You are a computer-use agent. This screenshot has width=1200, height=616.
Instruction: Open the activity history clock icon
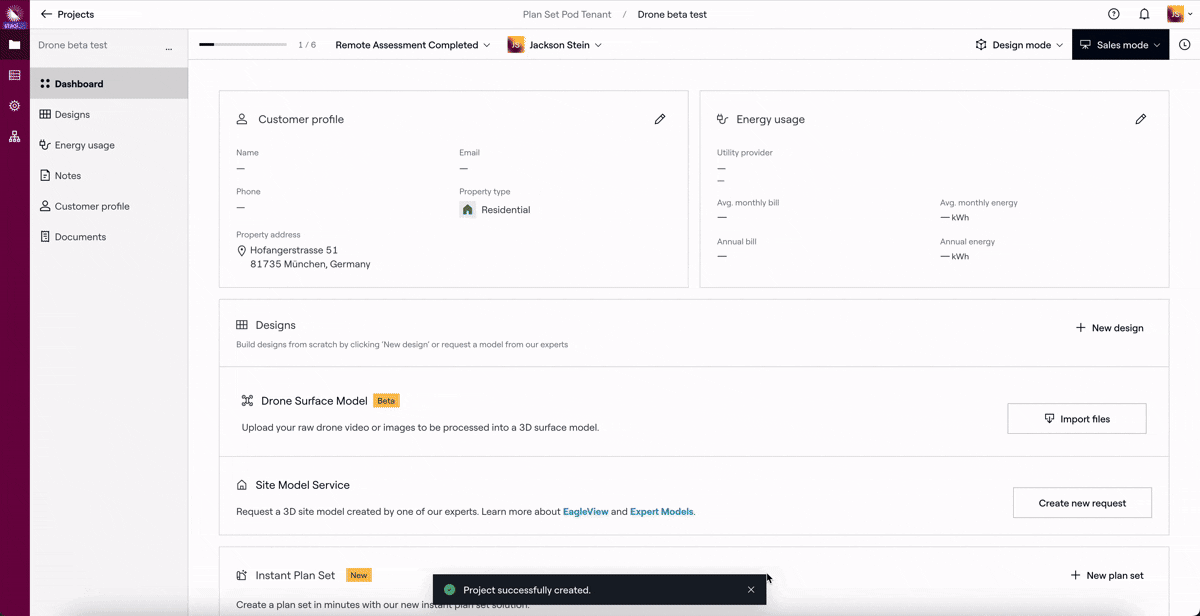[x=1185, y=45]
